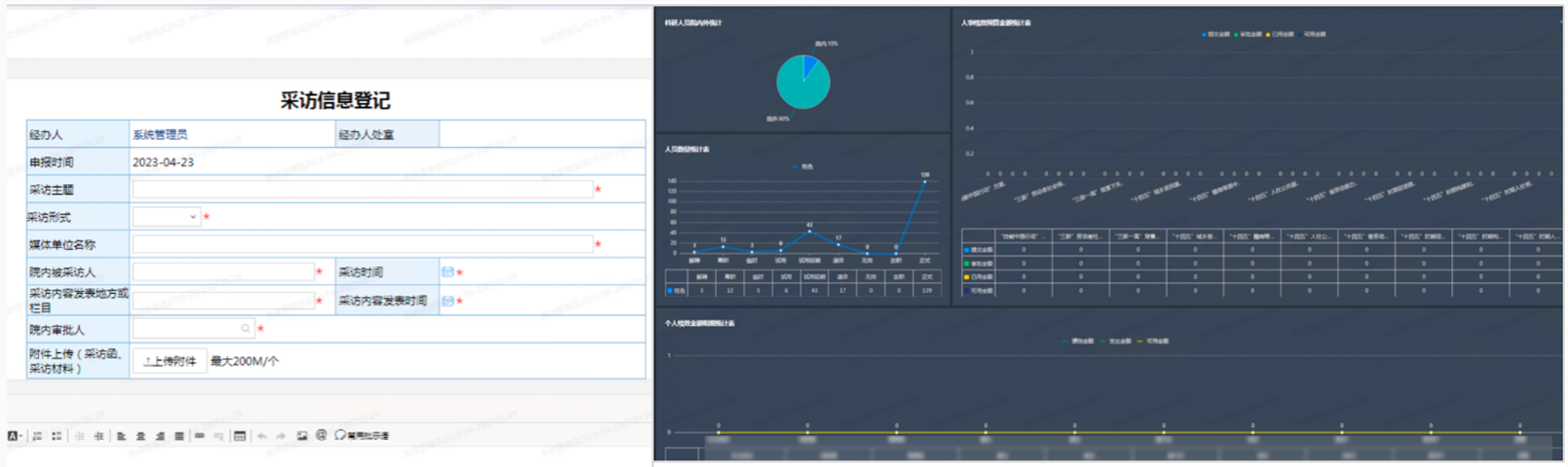Toggle first blue legend item in 人事绩效预算金额统计表

(x=1216, y=34)
